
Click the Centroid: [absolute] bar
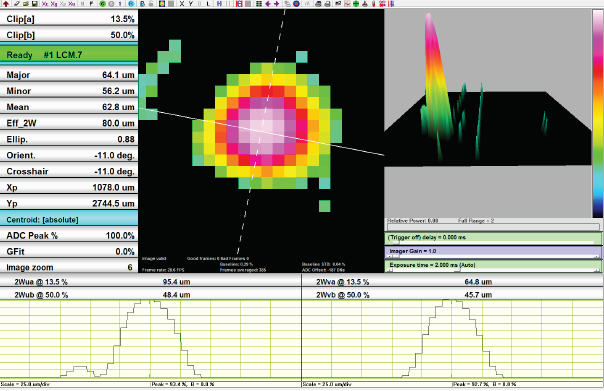69,219
